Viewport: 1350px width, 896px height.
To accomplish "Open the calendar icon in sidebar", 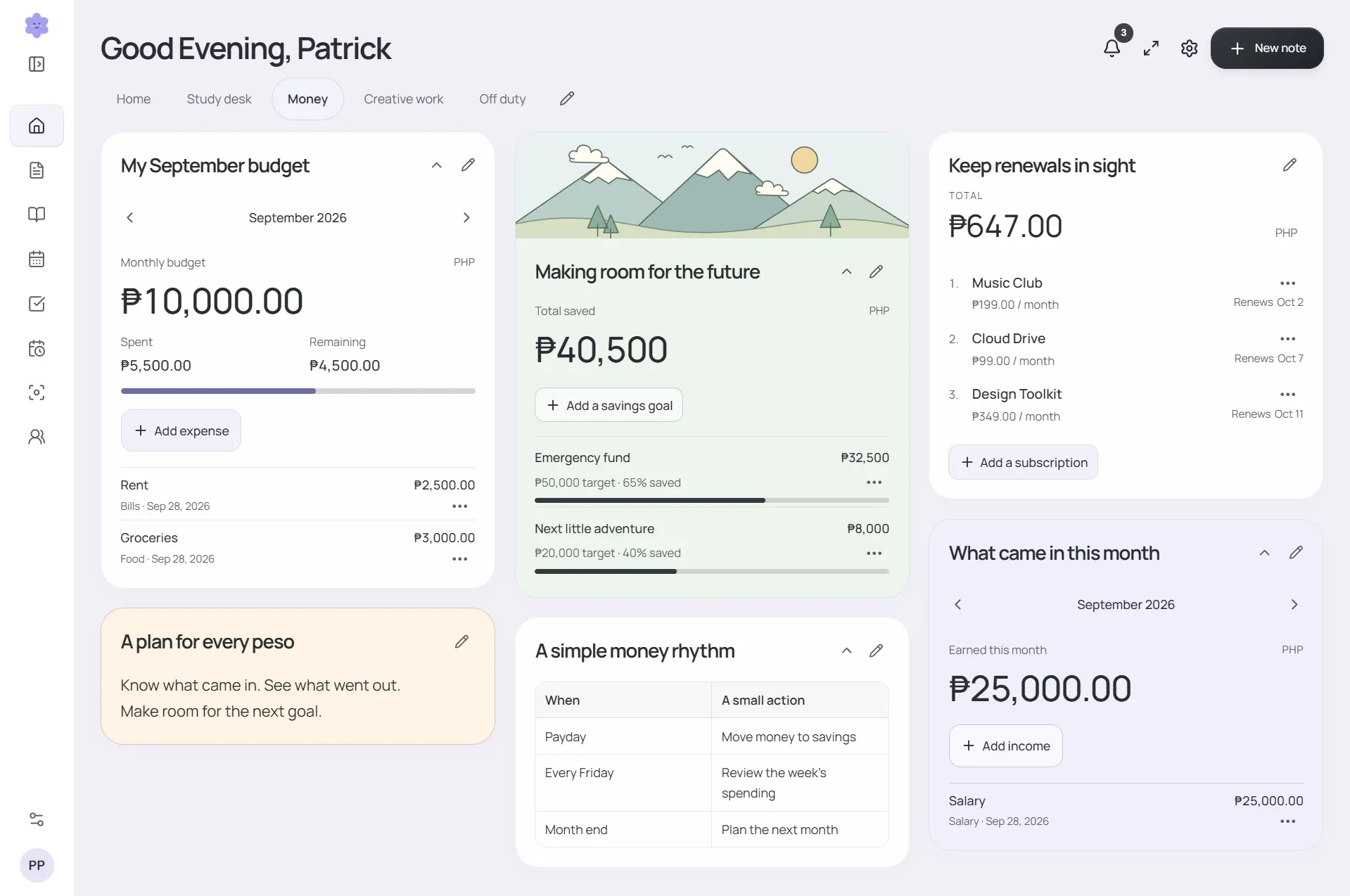I will [37, 259].
